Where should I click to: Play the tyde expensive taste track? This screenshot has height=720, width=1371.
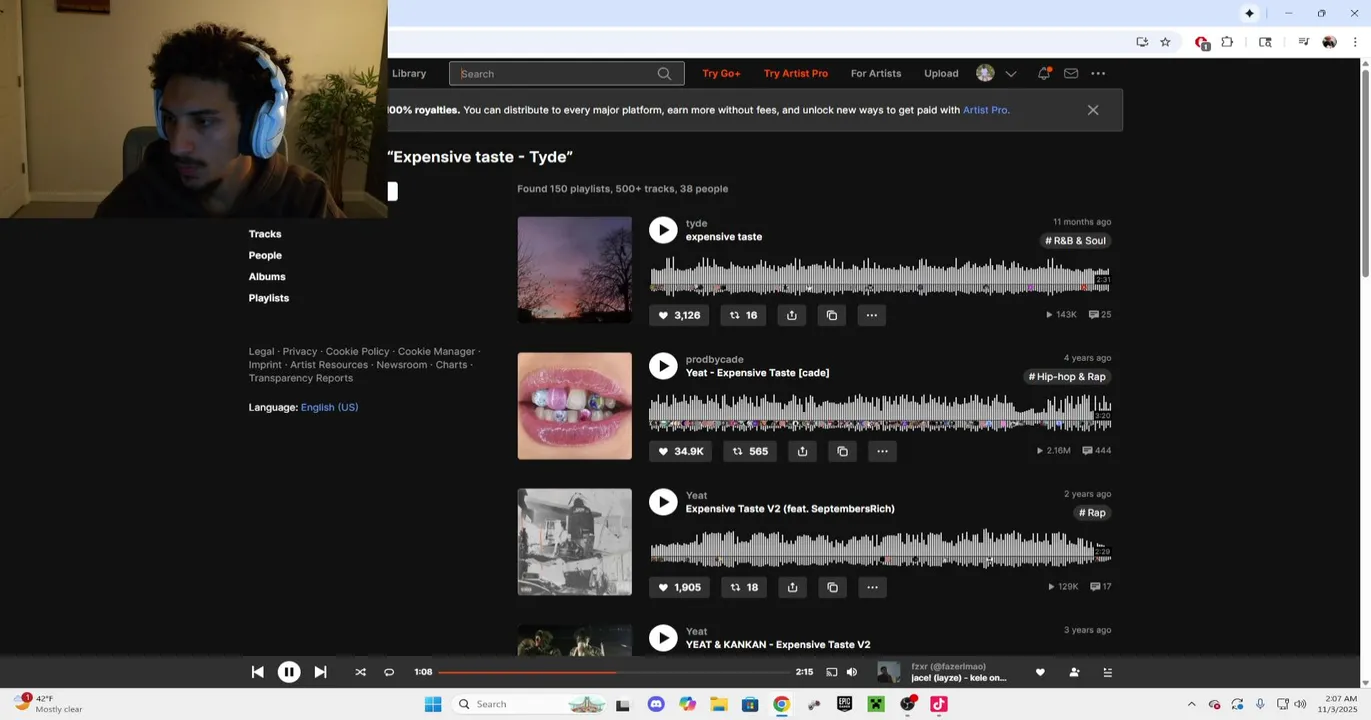point(663,230)
